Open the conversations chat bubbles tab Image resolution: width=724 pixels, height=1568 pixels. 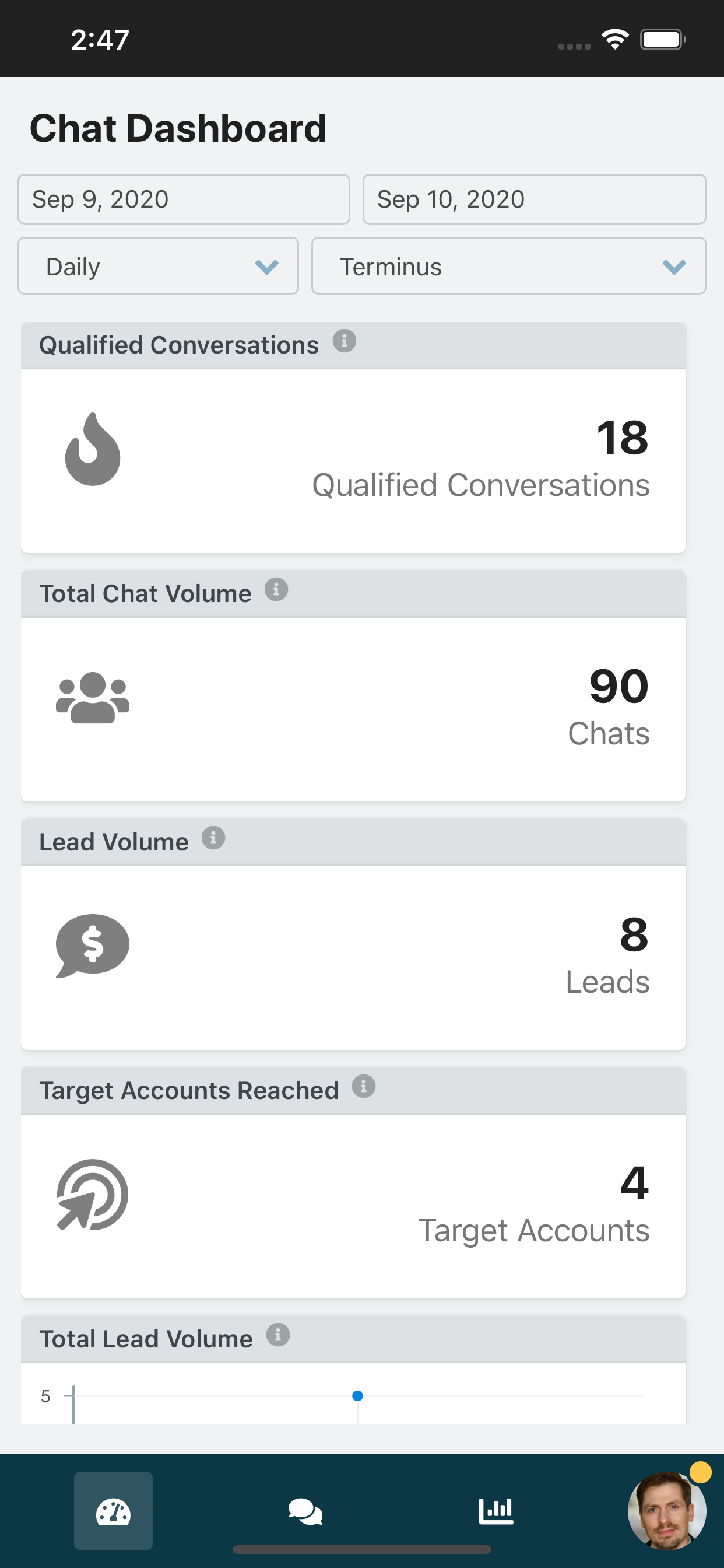305,1511
